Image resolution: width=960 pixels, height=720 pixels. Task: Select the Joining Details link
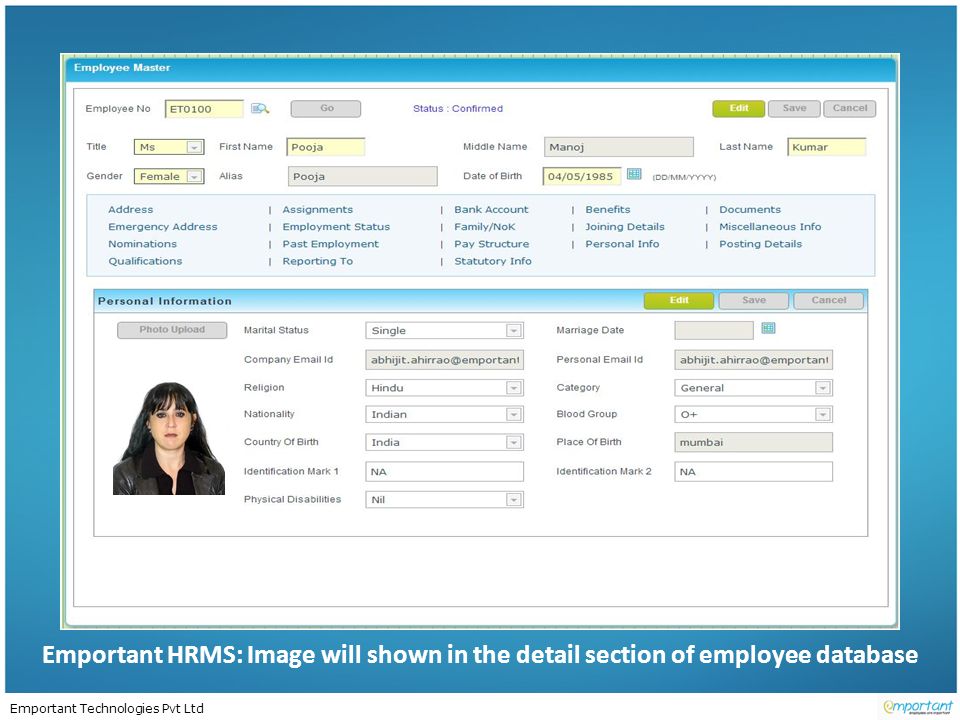625,227
